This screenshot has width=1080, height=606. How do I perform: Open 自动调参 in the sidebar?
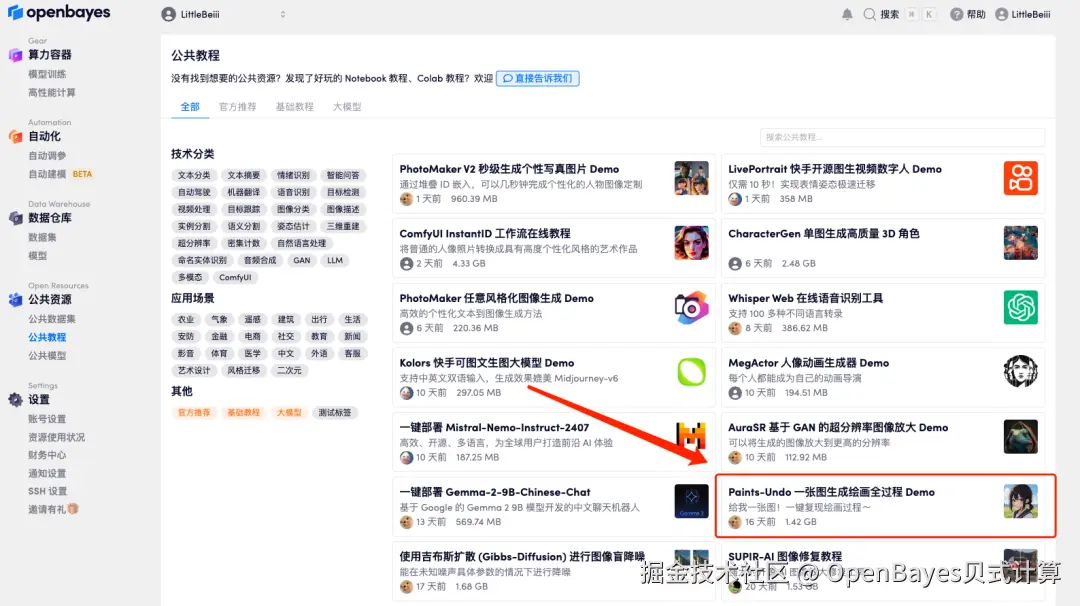click(48, 156)
